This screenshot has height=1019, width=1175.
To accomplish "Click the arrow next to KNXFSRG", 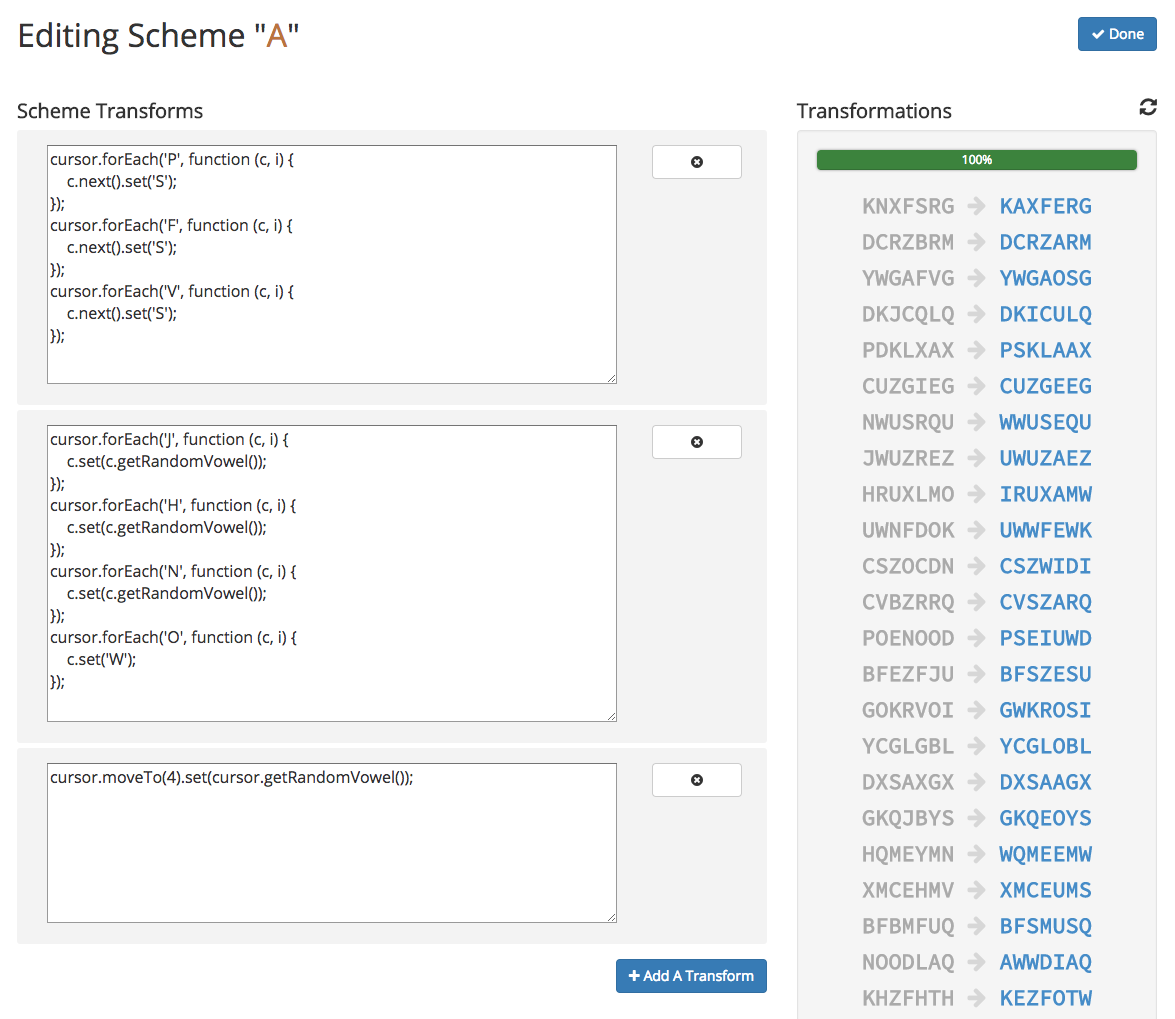I will (977, 207).
